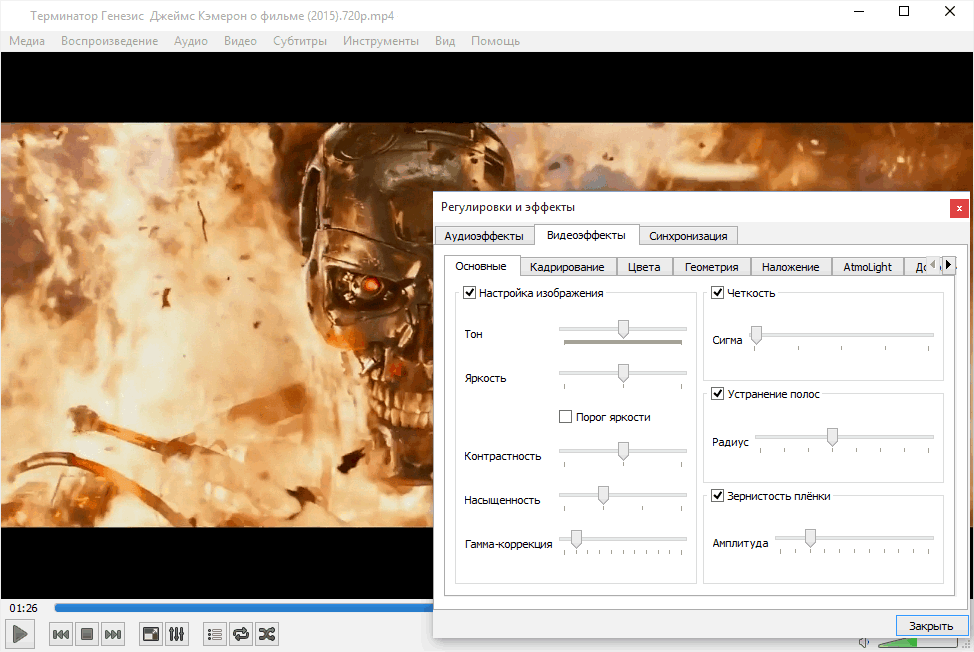The width and height of the screenshot is (974, 652).
Task: Toggle fullscreen video mode icon
Action: (x=150, y=633)
